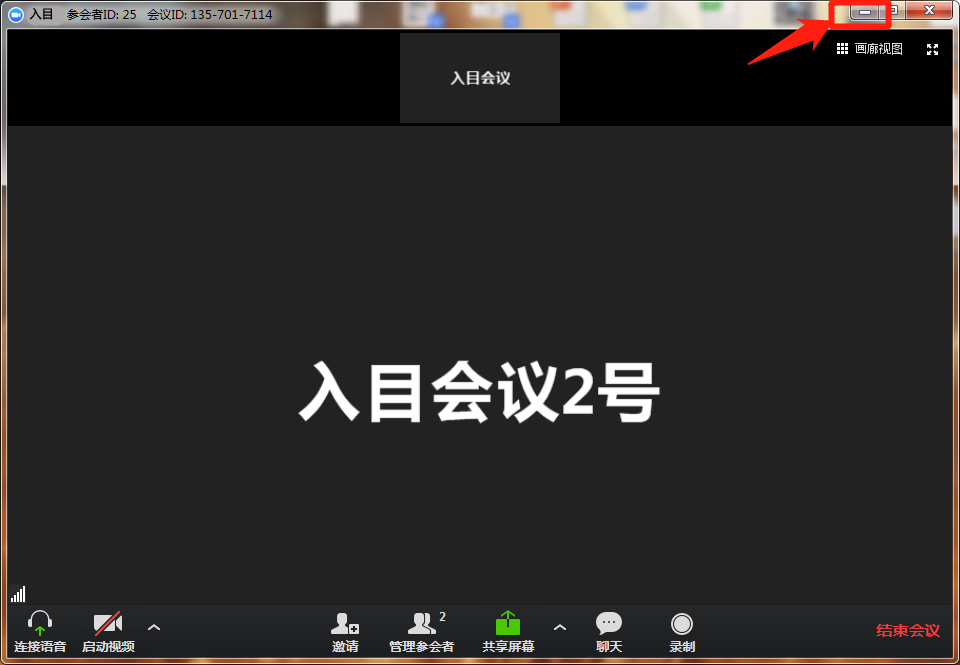The image size is (960, 665).
Task: Switch to Gallery View
Action: click(869, 49)
